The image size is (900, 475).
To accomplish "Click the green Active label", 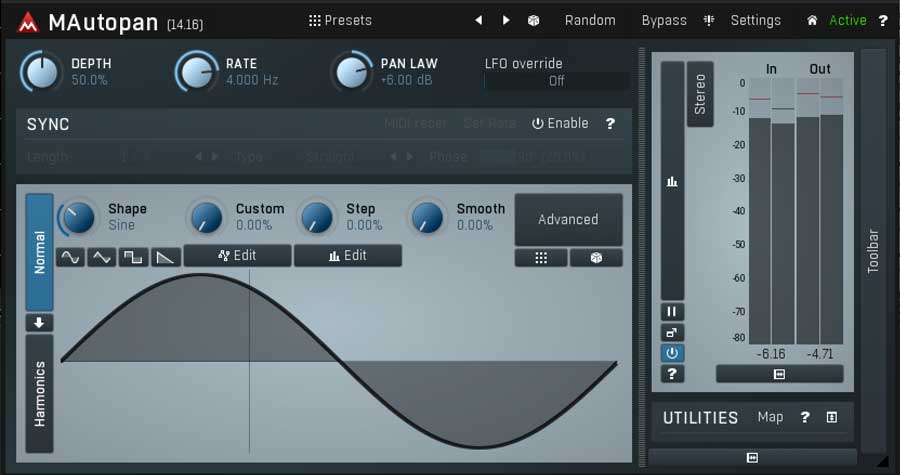I will click(x=848, y=21).
